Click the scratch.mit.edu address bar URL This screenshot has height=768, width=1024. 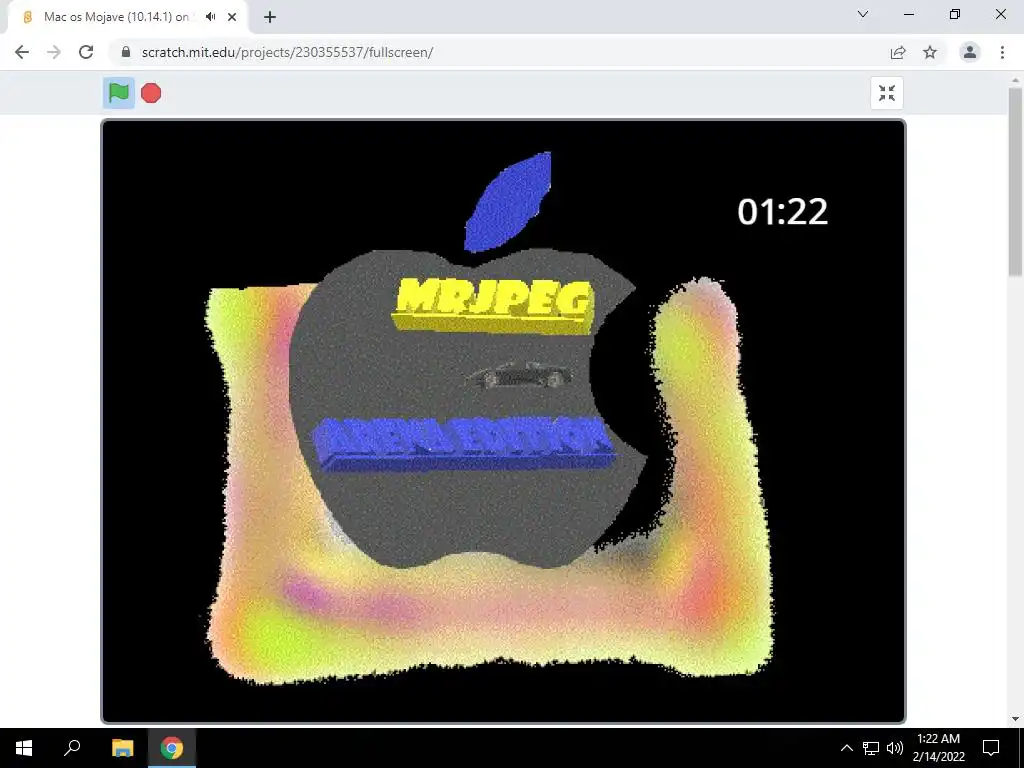[x=287, y=52]
